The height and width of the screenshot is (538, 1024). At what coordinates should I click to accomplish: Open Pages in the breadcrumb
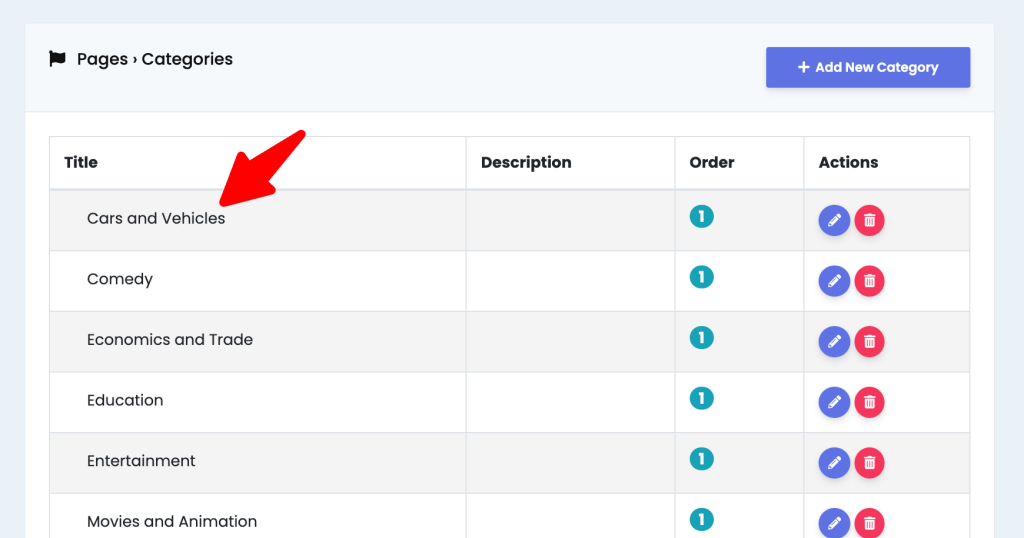click(103, 59)
